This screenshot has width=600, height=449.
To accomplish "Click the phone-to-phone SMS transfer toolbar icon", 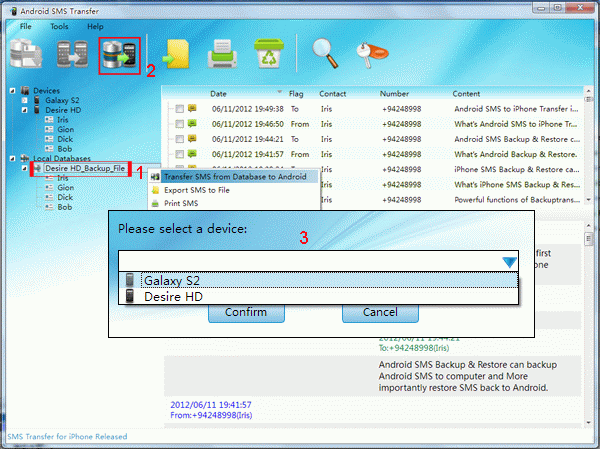I will point(72,54).
